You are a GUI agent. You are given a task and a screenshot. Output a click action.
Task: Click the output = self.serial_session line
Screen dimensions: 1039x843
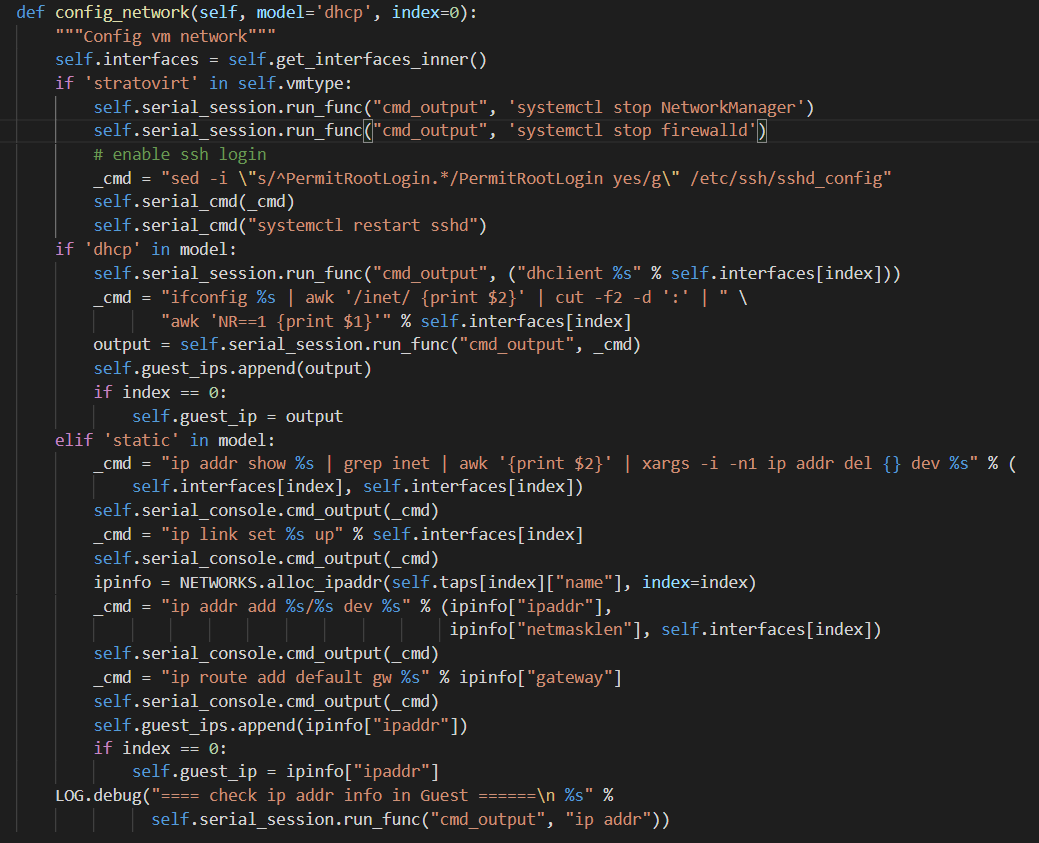coord(367,345)
